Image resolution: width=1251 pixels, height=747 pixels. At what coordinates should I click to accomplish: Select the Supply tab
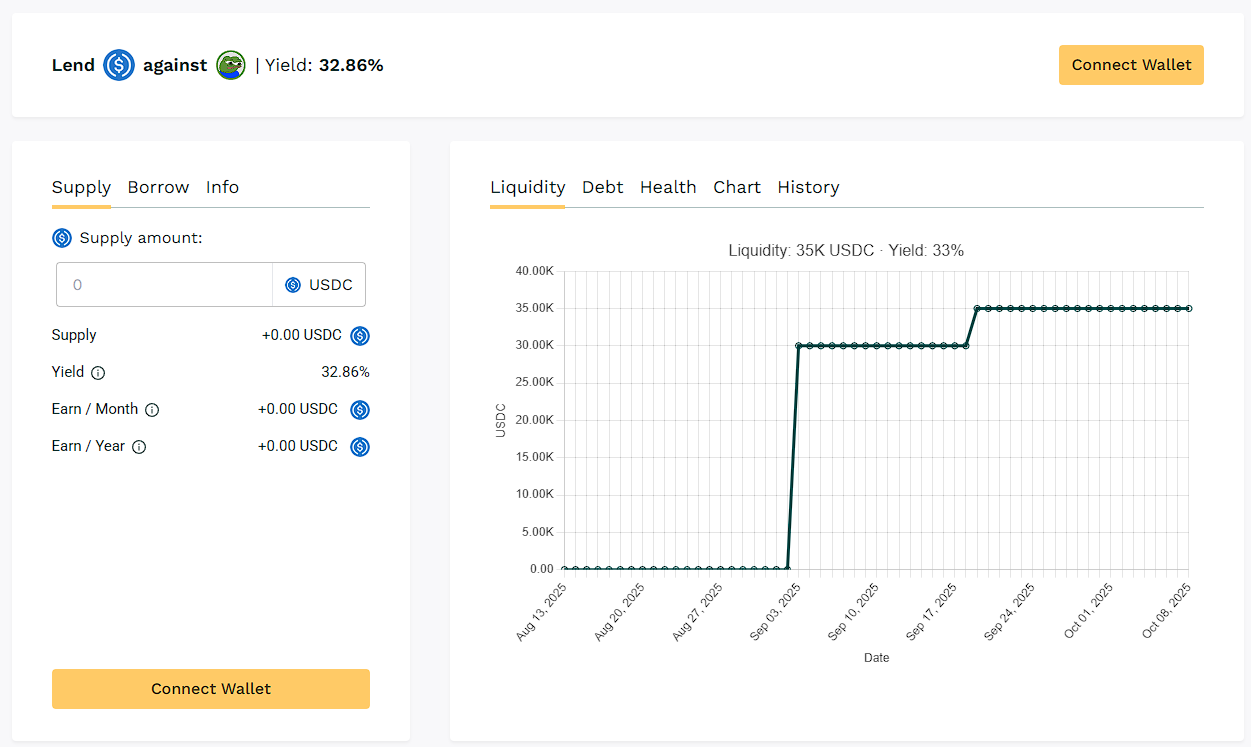(x=81, y=187)
